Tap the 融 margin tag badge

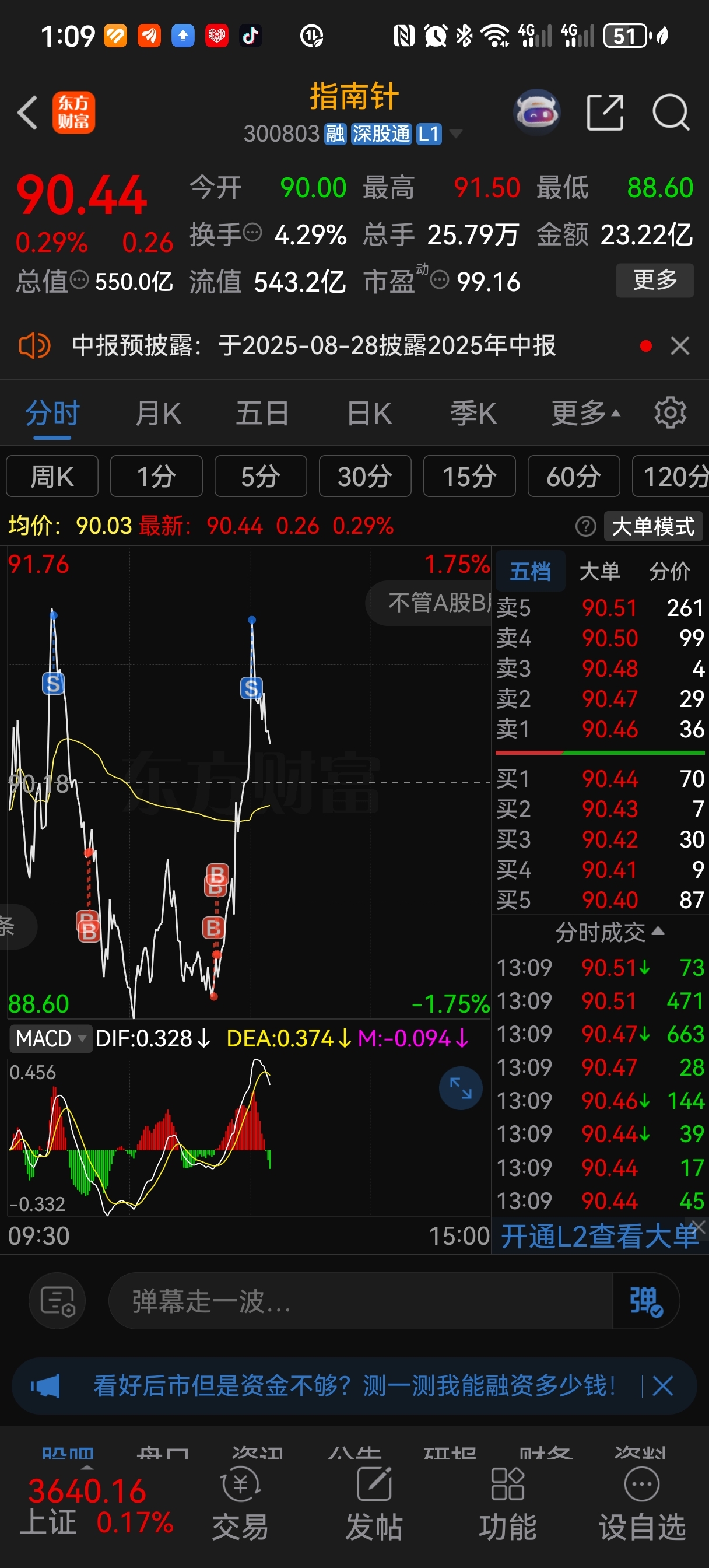335,134
